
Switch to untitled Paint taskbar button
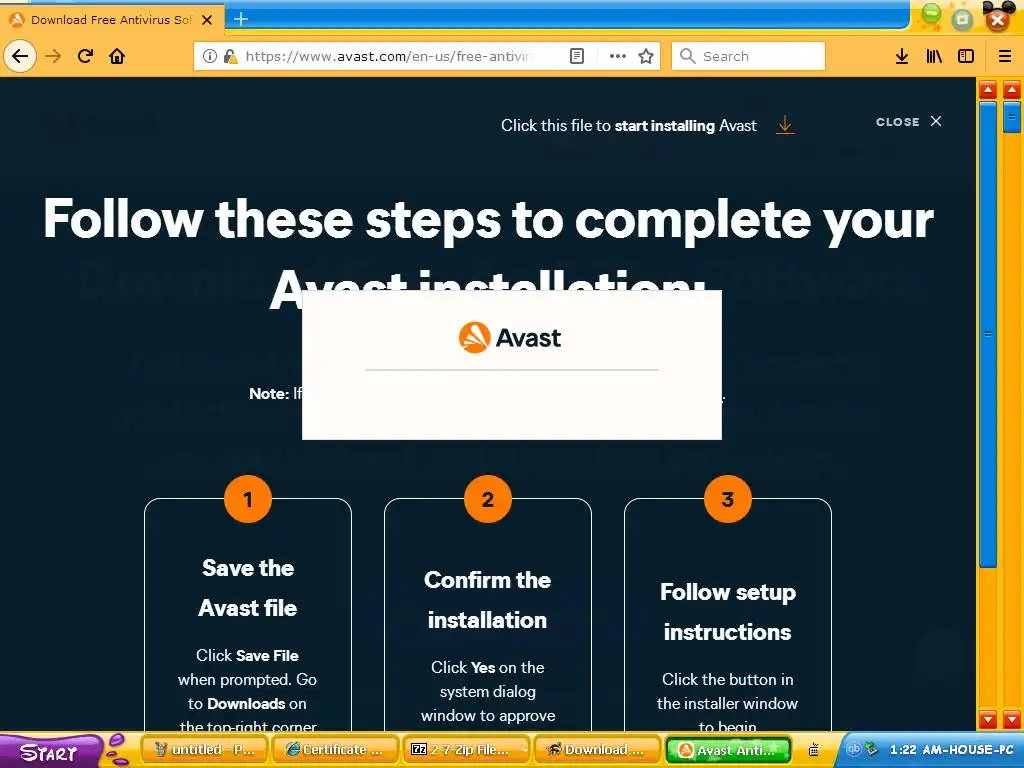(205, 750)
